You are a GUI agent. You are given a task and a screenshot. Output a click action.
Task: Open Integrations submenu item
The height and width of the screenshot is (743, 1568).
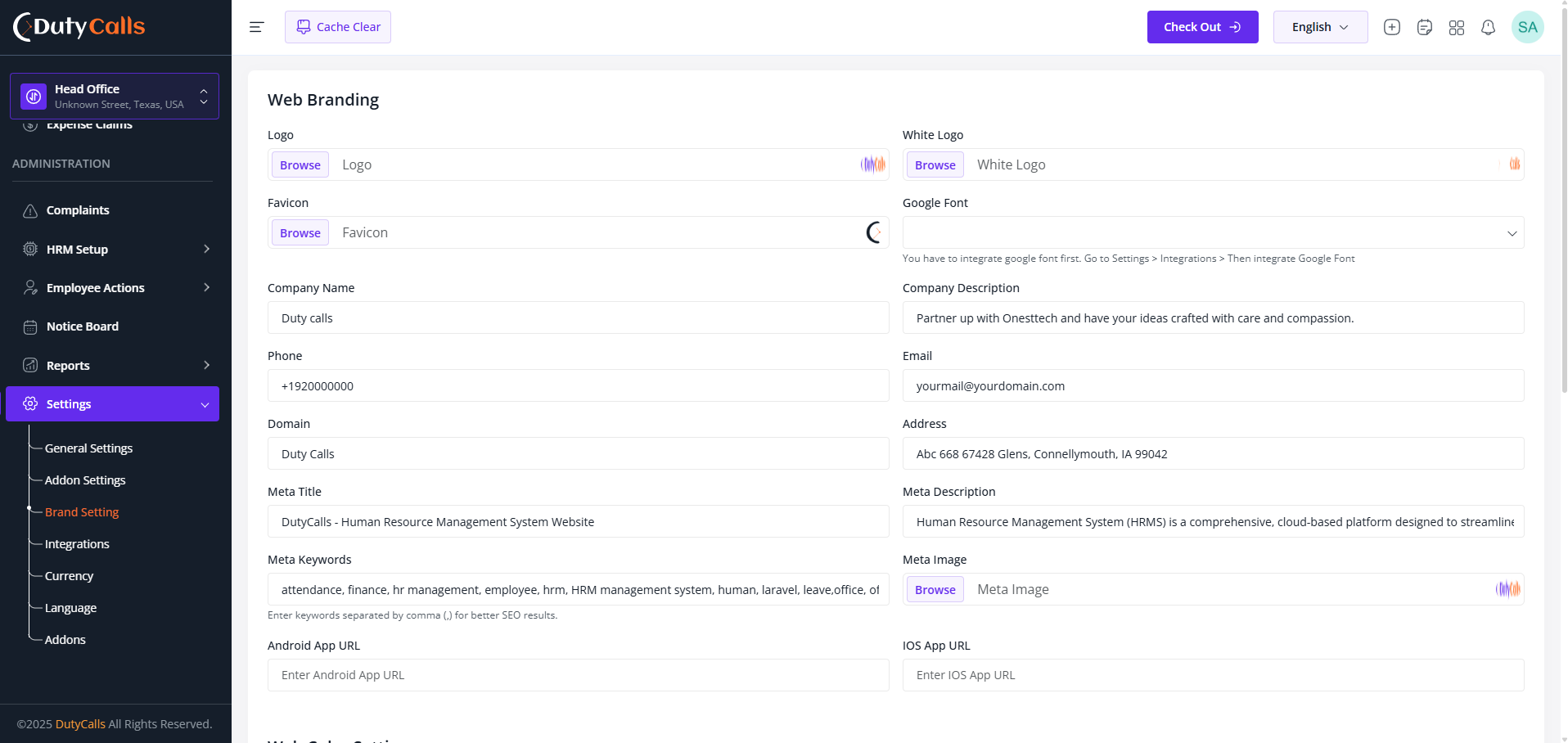(77, 544)
